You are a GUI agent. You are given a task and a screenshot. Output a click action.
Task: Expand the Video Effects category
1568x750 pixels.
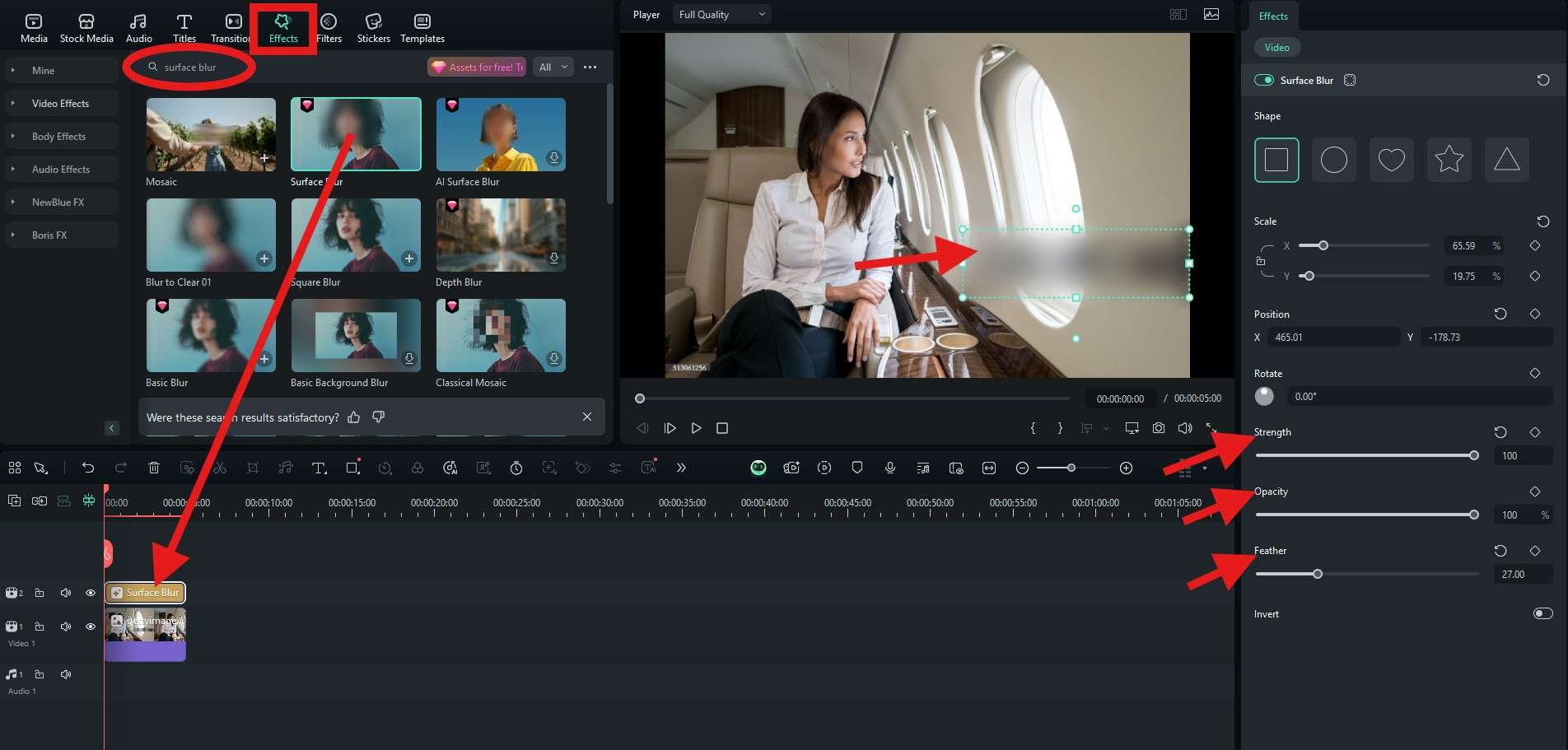pos(61,104)
